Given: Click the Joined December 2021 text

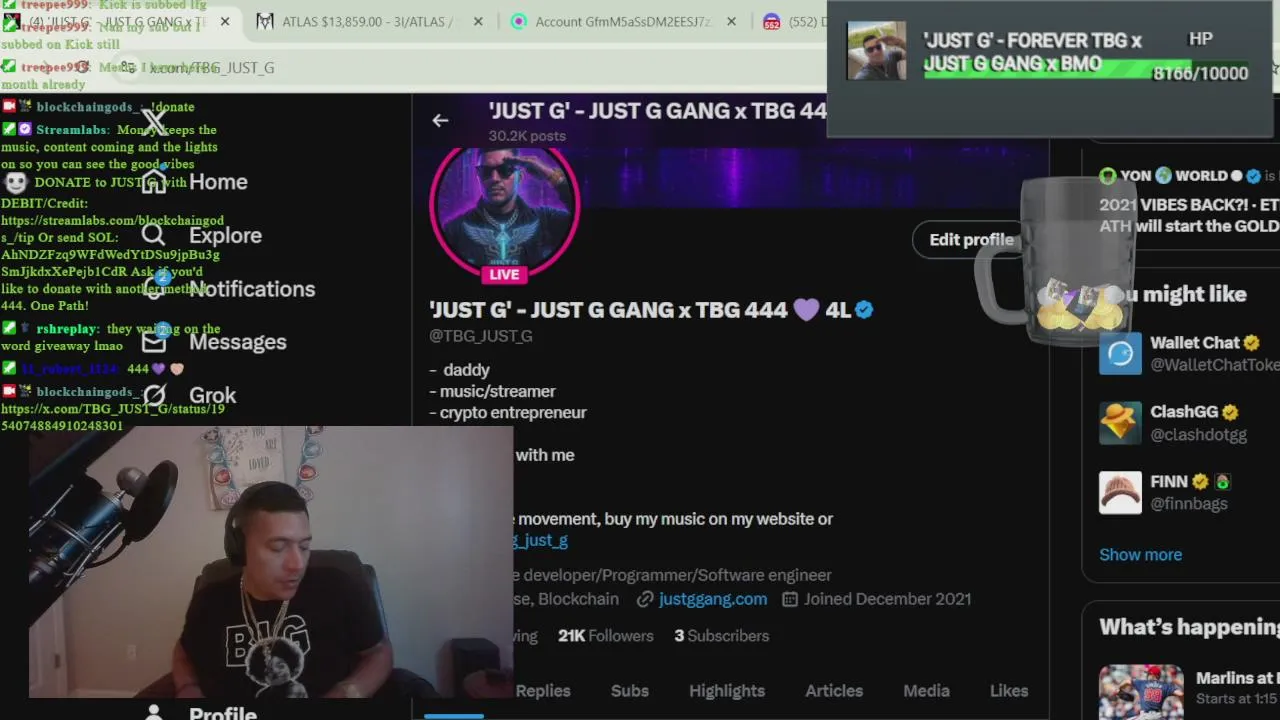Looking at the screenshot, I should point(887,599).
